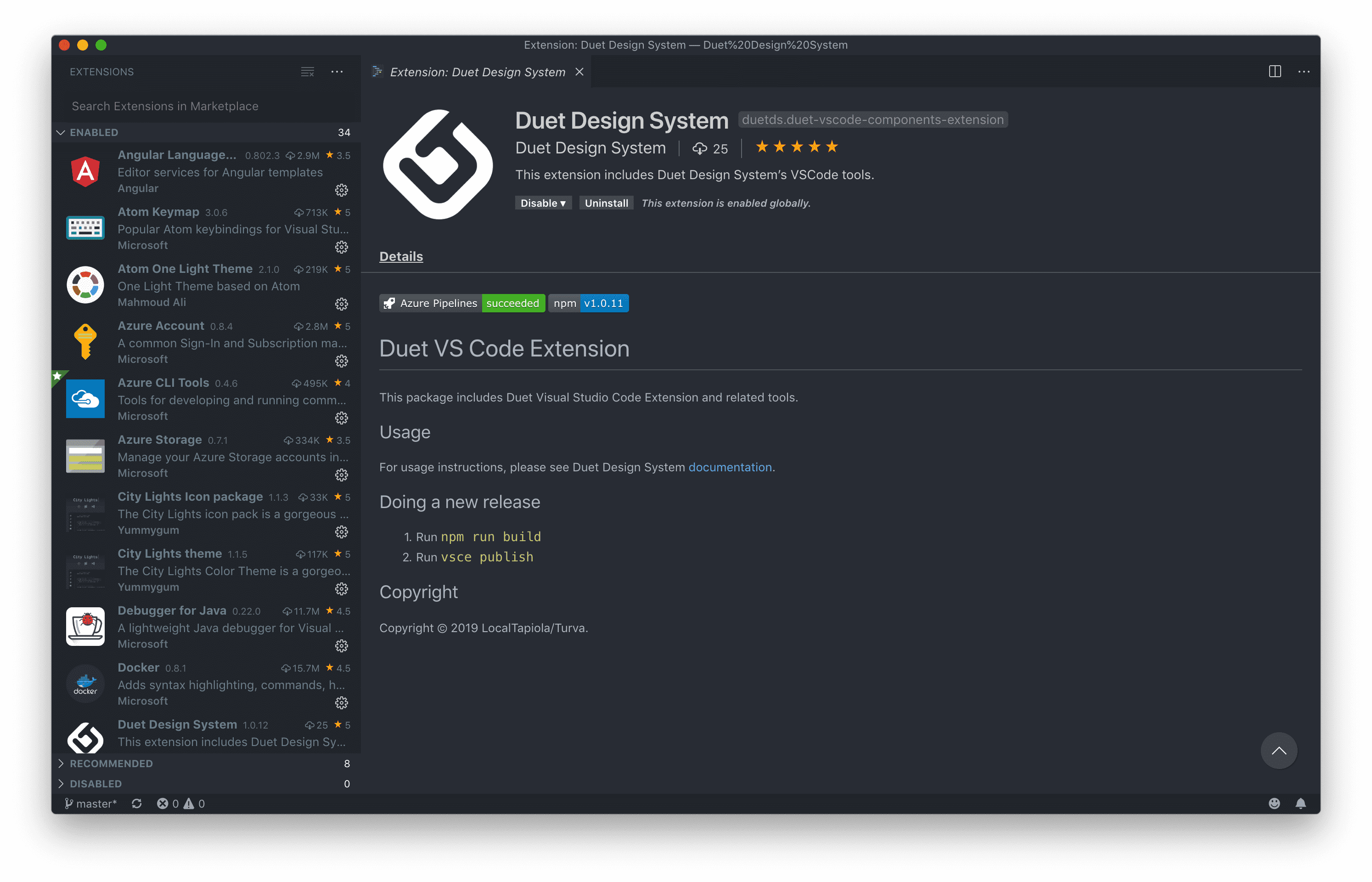
Task: Open gear settings for Atom One Light Theme
Action: (342, 304)
